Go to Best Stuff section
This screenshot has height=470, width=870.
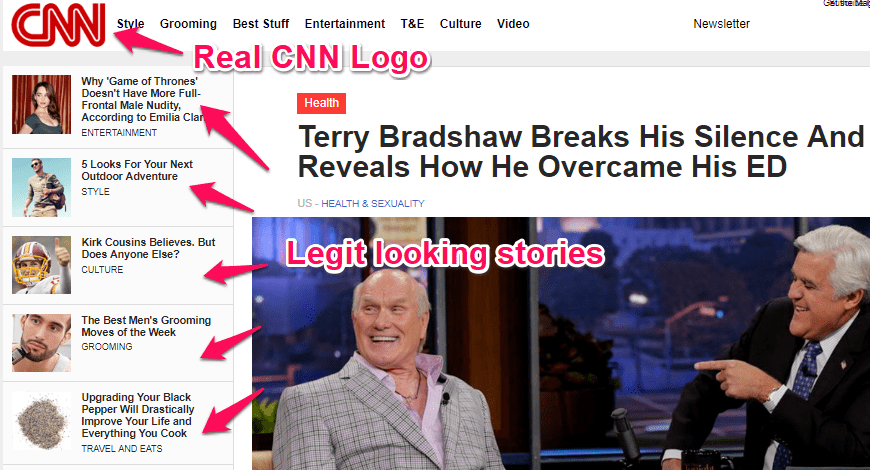261,24
